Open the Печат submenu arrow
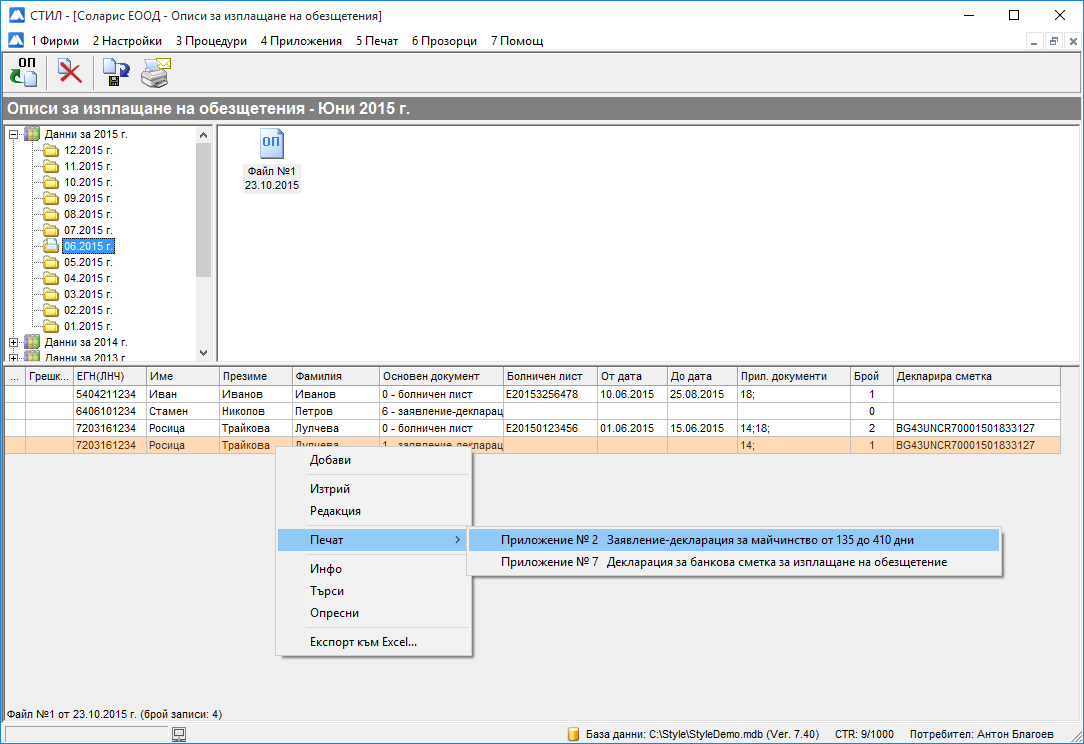 (x=458, y=540)
